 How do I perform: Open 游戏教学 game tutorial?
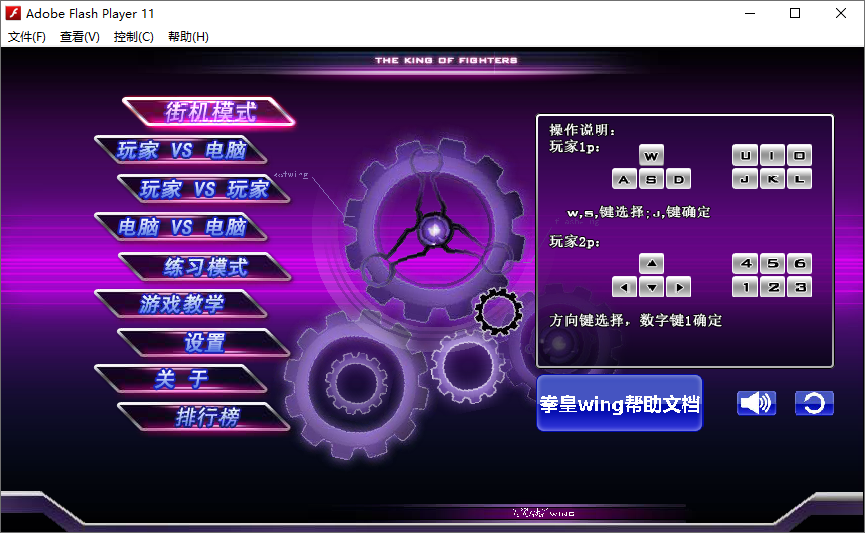181,304
